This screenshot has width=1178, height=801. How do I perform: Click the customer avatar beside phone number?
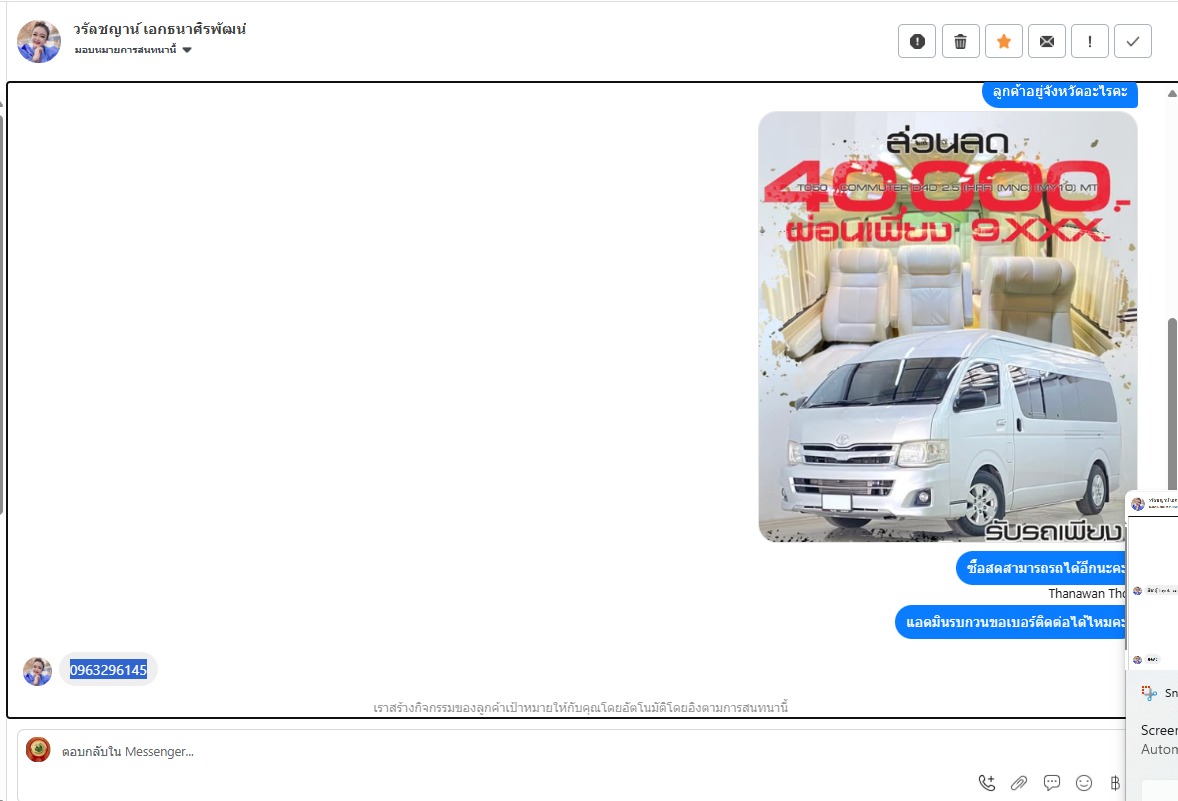click(38, 671)
